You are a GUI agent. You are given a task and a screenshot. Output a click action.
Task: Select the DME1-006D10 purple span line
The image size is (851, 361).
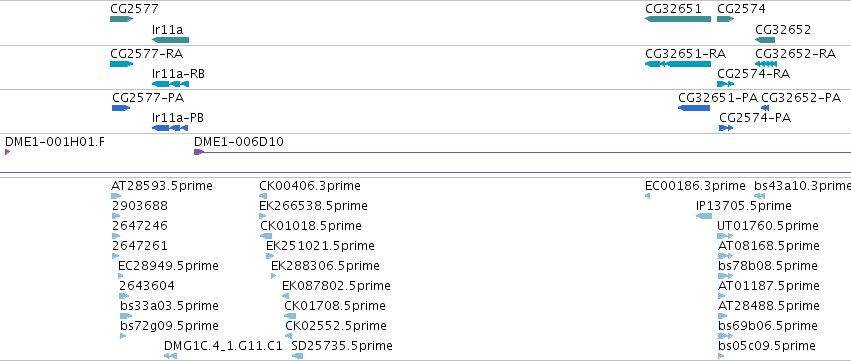point(523,153)
